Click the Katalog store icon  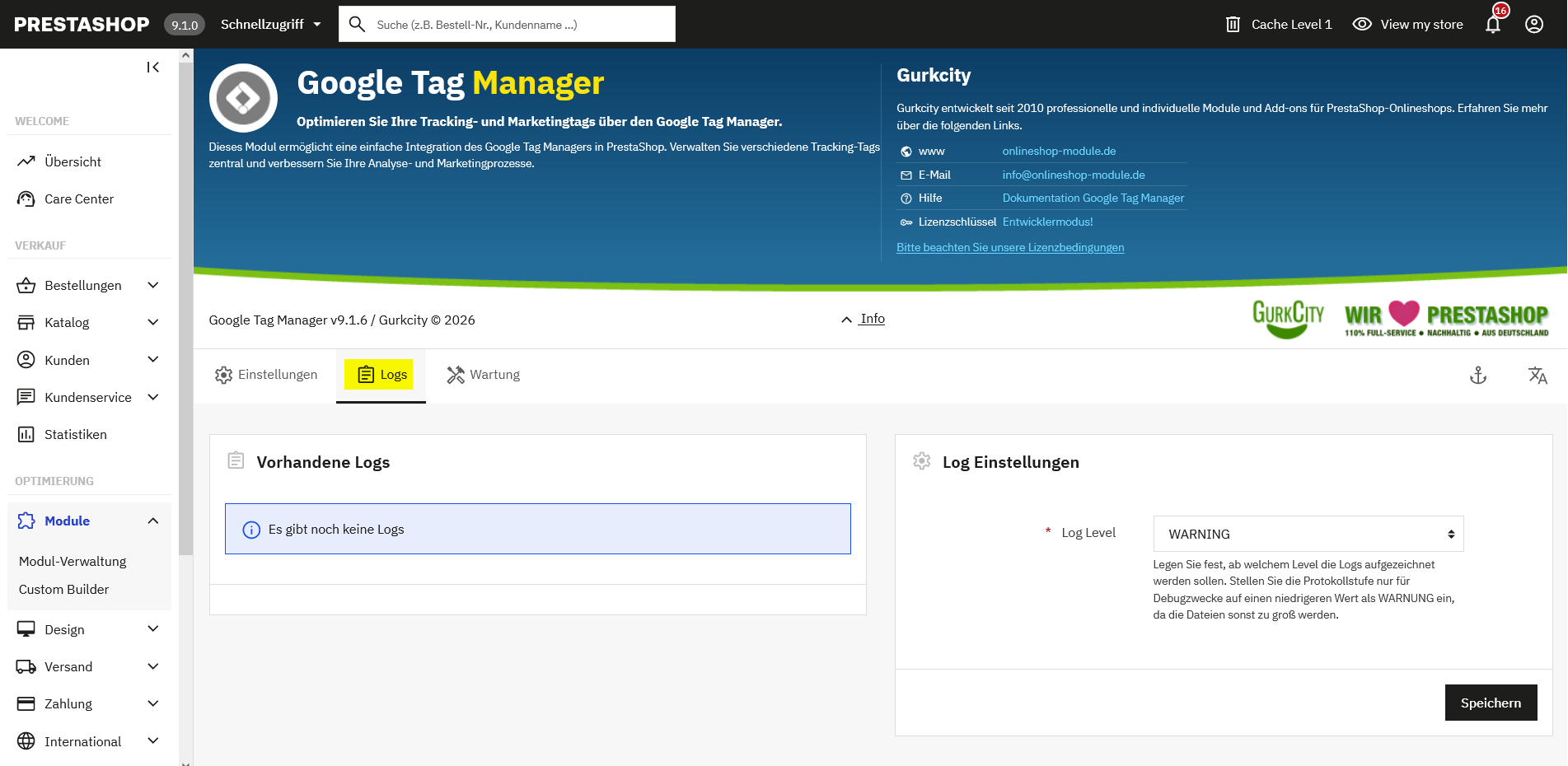click(x=26, y=322)
